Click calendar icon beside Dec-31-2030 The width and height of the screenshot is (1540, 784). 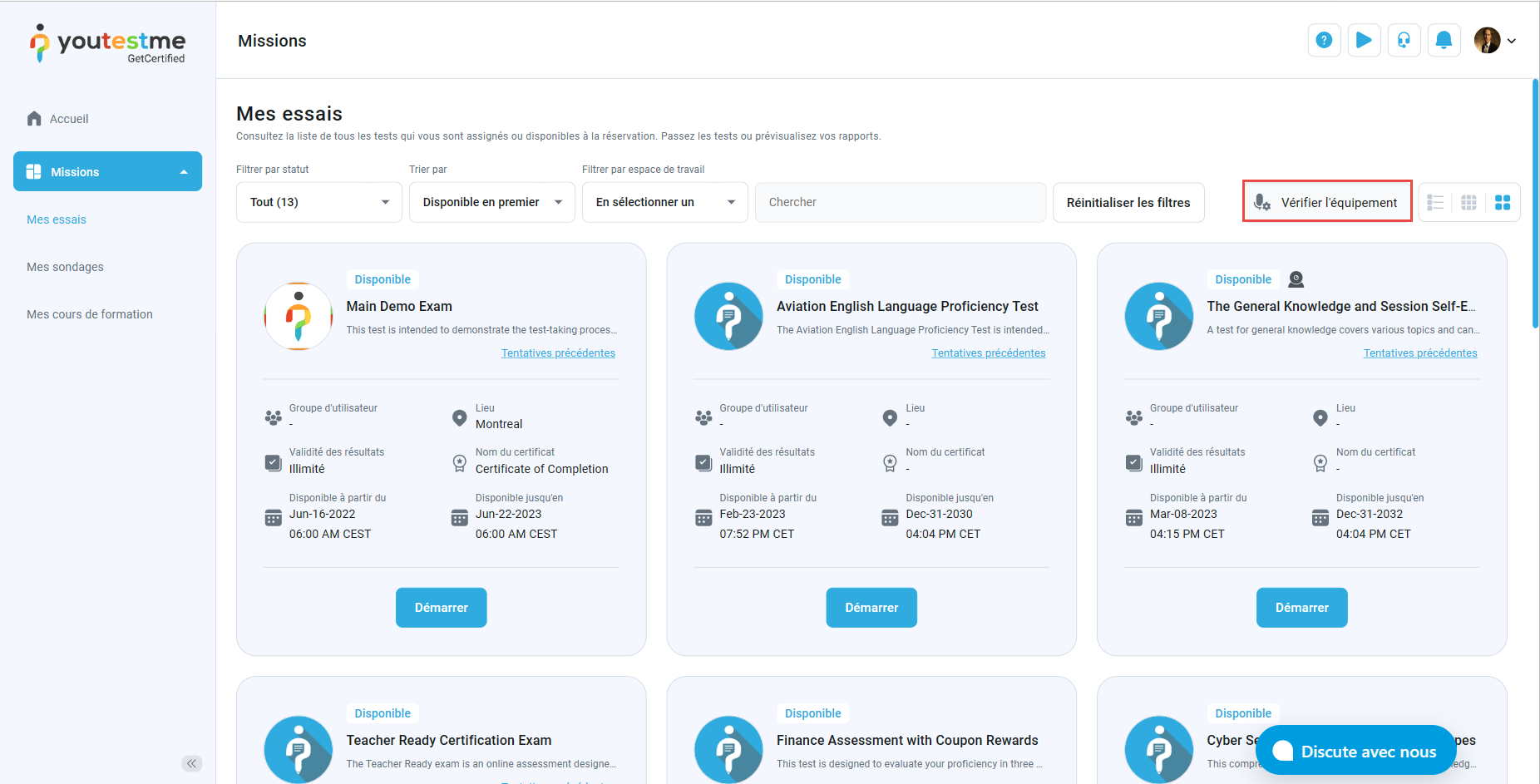click(x=890, y=518)
